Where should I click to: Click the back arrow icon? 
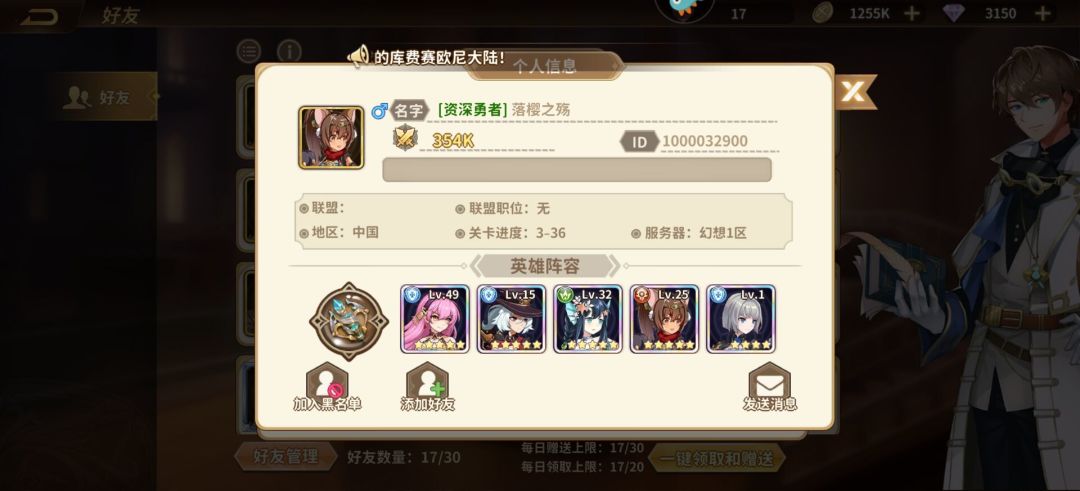[x=39, y=15]
